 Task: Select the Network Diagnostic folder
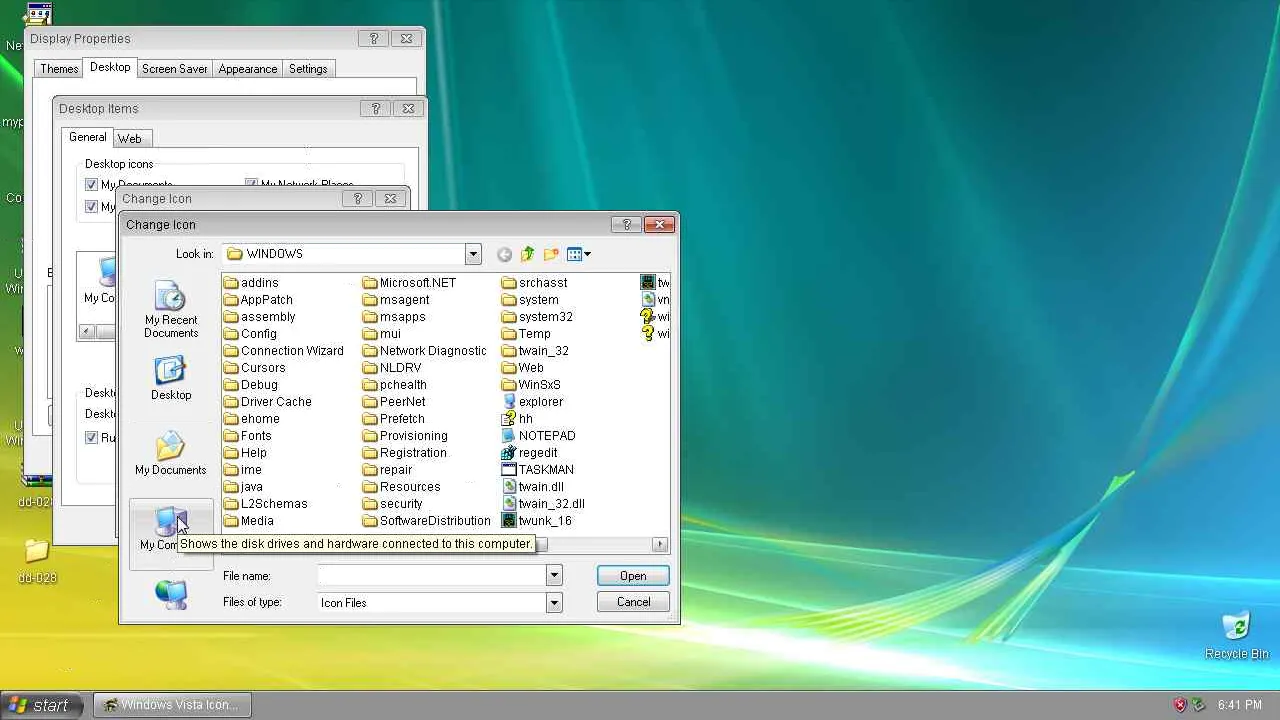coord(425,351)
